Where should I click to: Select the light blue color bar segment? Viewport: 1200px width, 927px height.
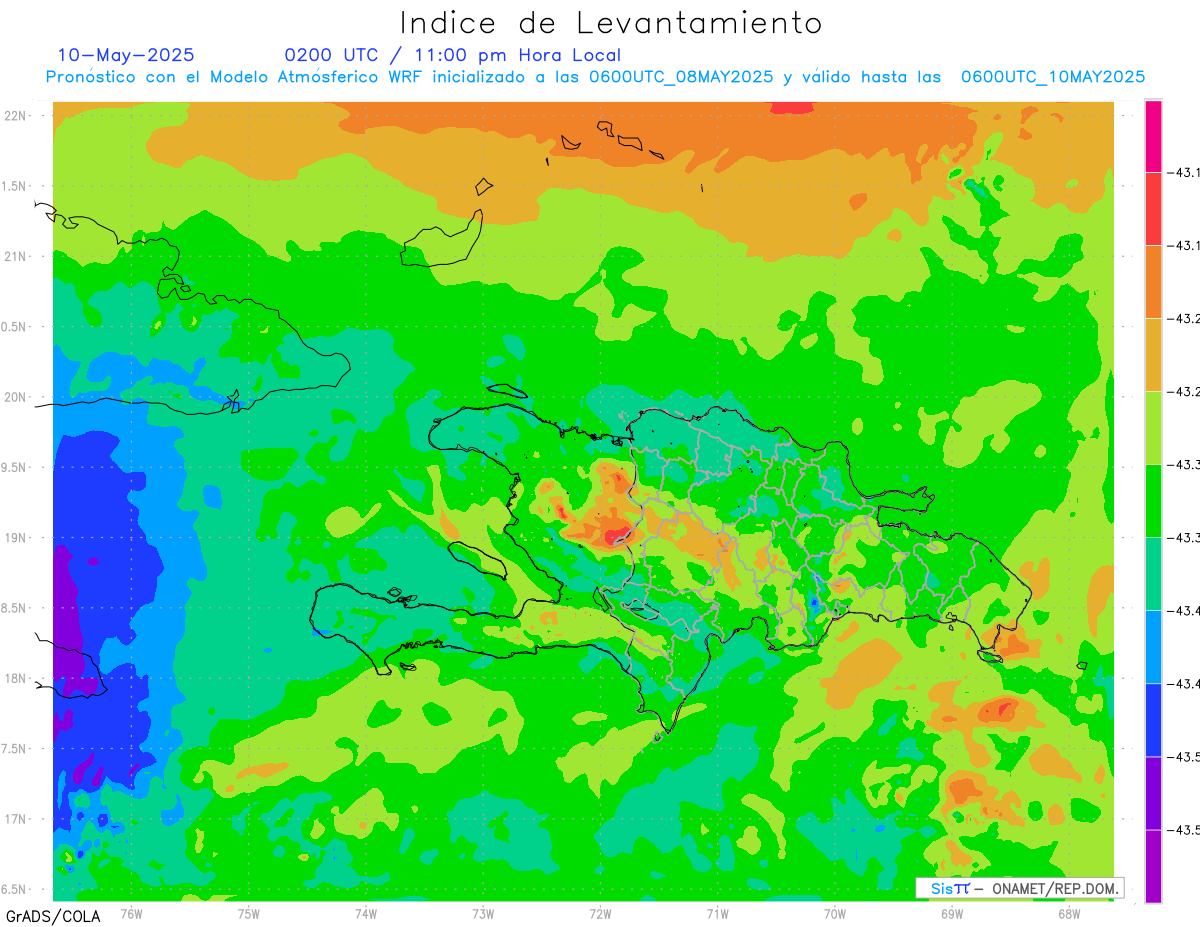[1153, 647]
